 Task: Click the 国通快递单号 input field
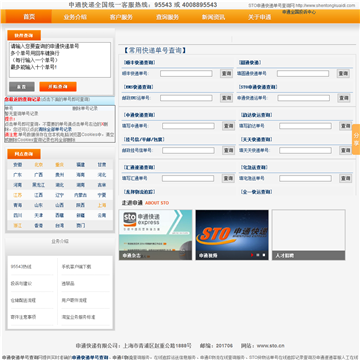pyautogui.click(x=303, y=73)
